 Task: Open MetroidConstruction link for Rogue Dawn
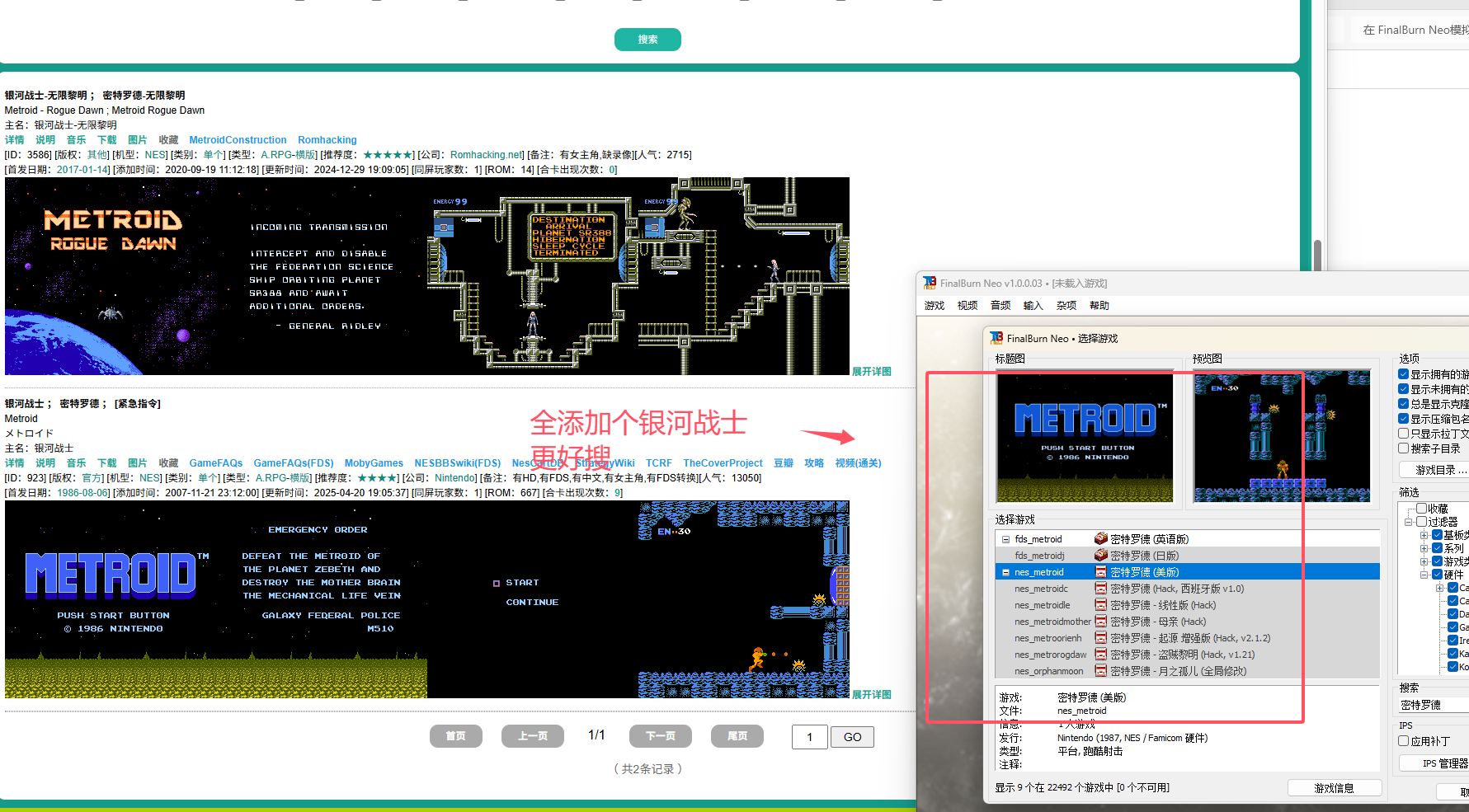pos(238,140)
